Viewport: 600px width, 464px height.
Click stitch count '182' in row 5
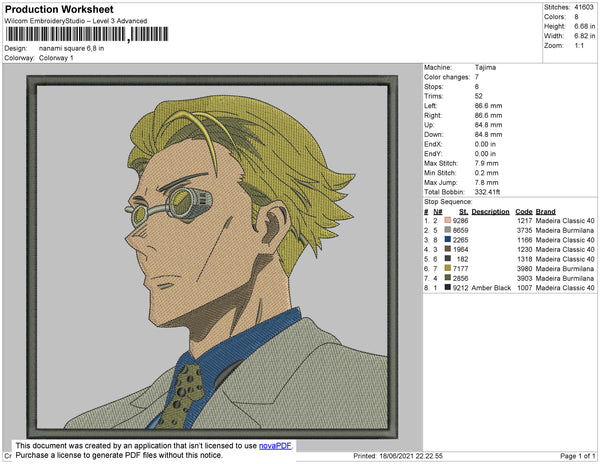463,259
